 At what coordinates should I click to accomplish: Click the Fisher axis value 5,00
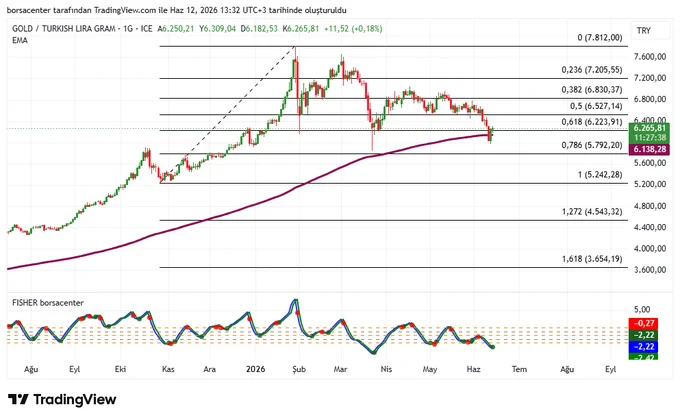(642, 310)
